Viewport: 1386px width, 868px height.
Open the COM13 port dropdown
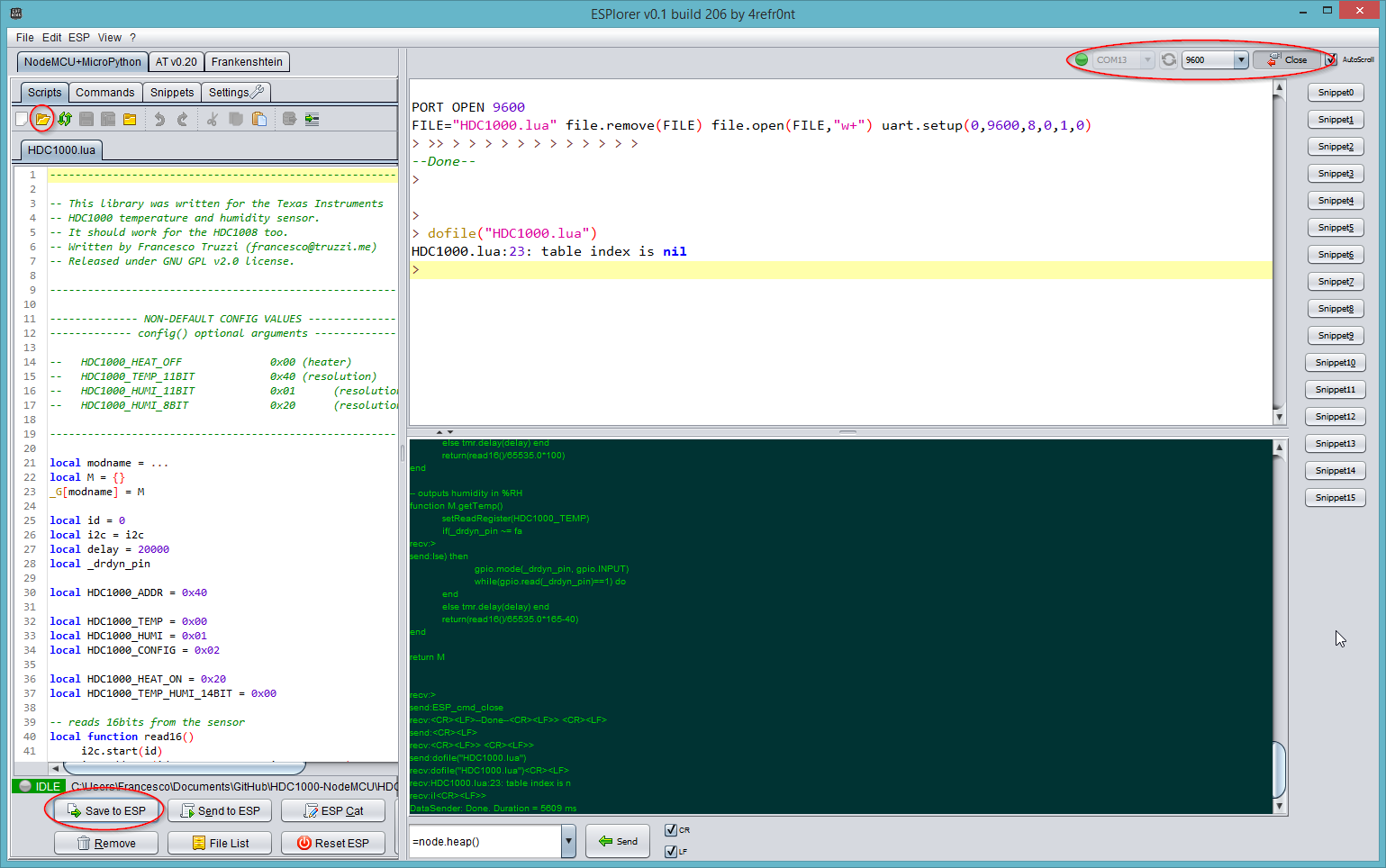1146,59
